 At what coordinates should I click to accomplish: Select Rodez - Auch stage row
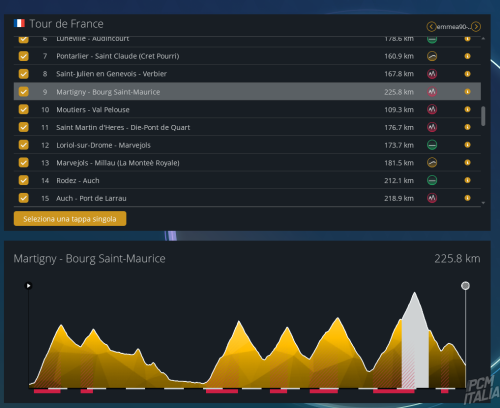(x=247, y=180)
